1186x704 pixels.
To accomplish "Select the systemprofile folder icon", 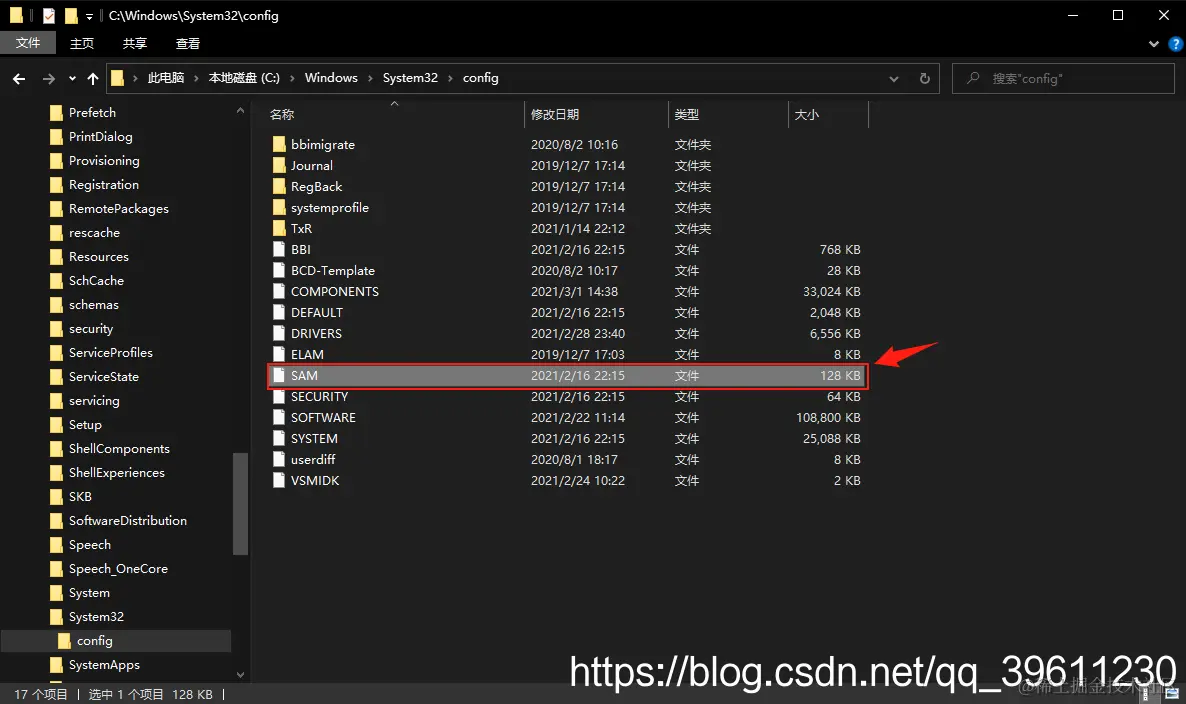I will pyautogui.click(x=279, y=207).
